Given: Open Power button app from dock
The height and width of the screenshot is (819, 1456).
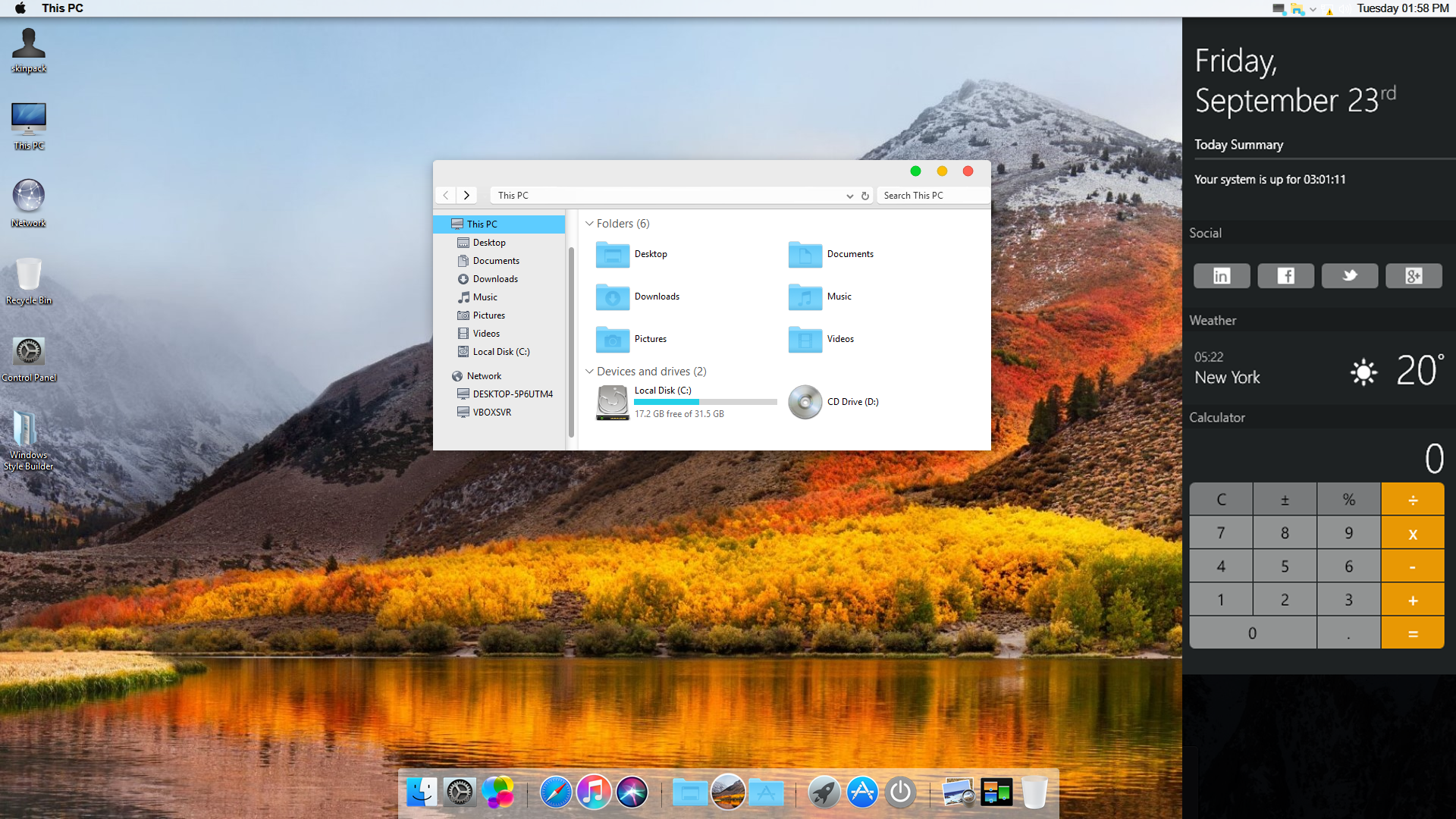Looking at the screenshot, I should [900, 792].
